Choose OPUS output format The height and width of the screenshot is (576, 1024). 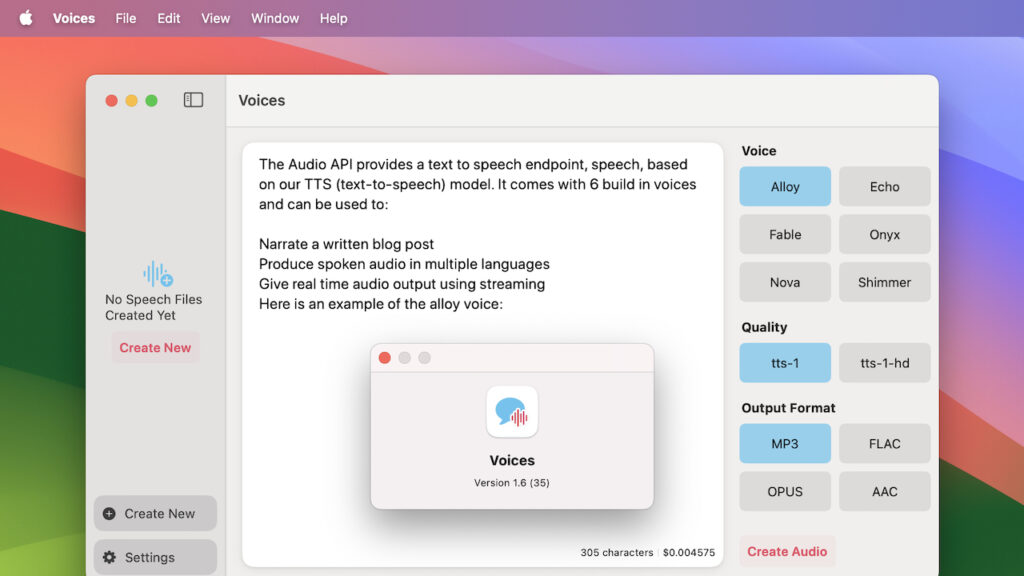pyautogui.click(x=785, y=491)
